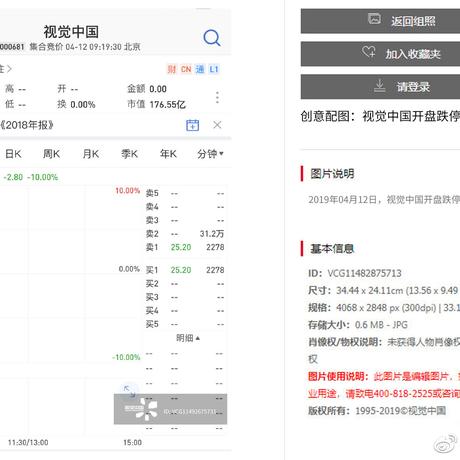Click the 15:00 time axis label
This screenshot has height=460, width=460.
point(132,442)
